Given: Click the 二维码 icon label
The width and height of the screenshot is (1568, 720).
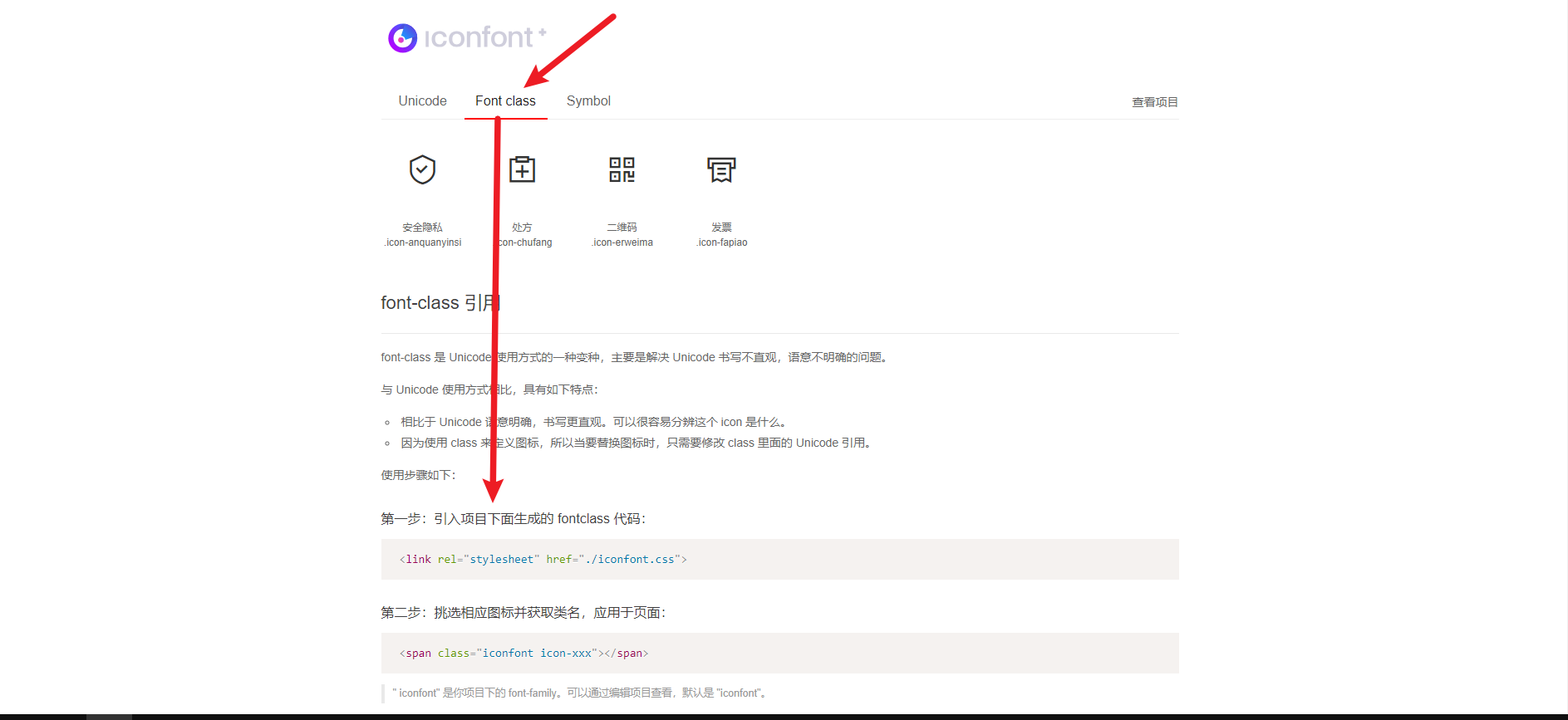Looking at the screenshot, I should pos(622,227).
